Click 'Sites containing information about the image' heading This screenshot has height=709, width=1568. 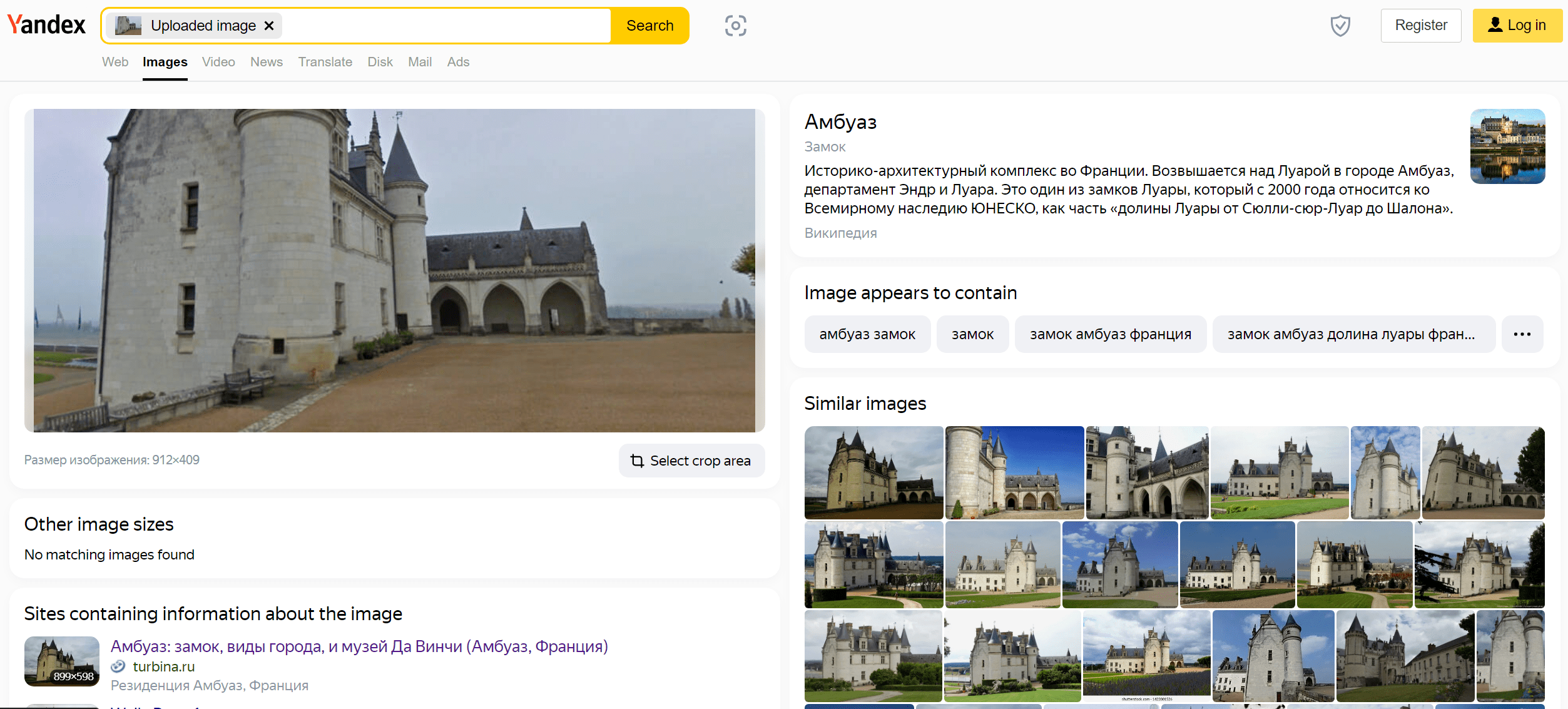click(213, 614)
